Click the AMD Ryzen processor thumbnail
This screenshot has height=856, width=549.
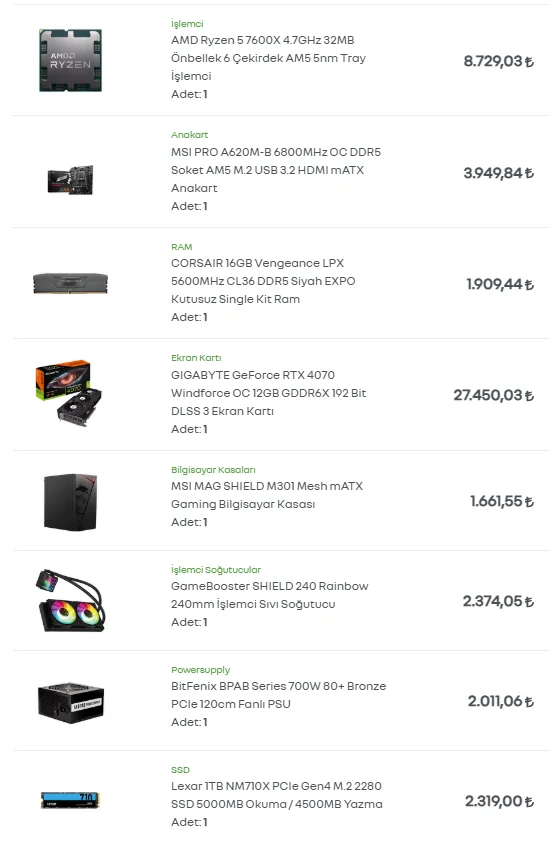[x=70, y=60]
